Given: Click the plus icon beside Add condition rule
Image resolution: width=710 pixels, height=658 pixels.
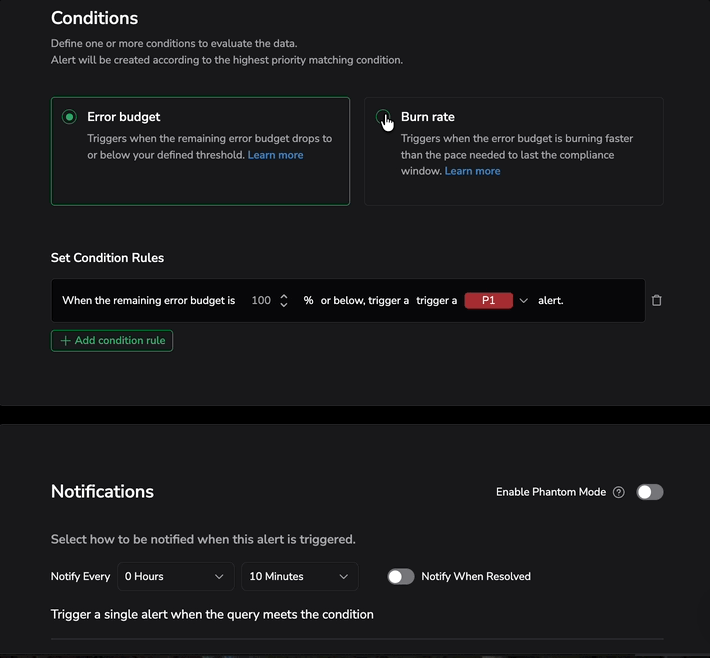Looking at the screenshot, I should pyautogui.click(x=66, y=341).
